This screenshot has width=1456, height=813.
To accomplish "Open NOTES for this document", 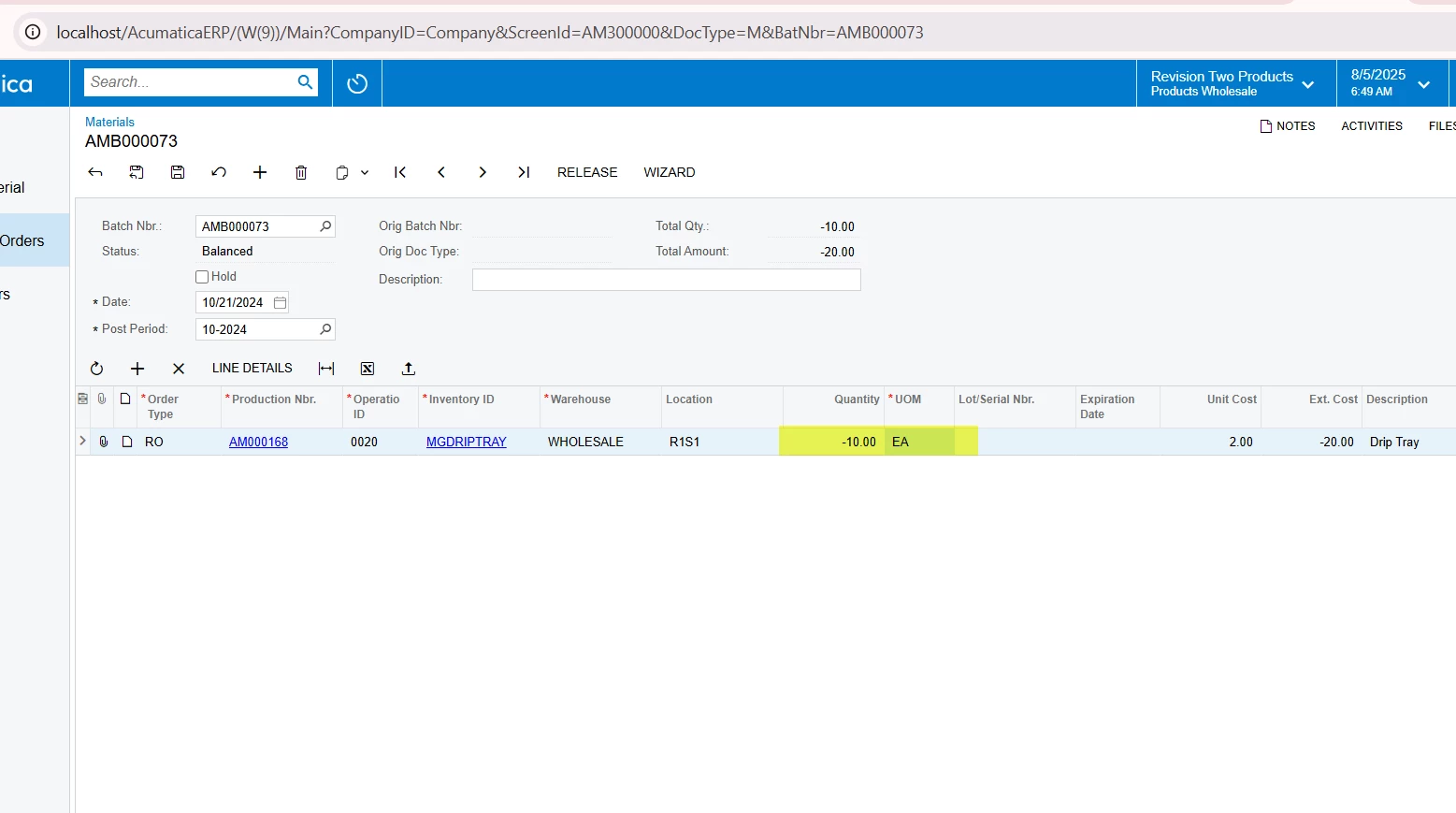I will coord(1288,126).
